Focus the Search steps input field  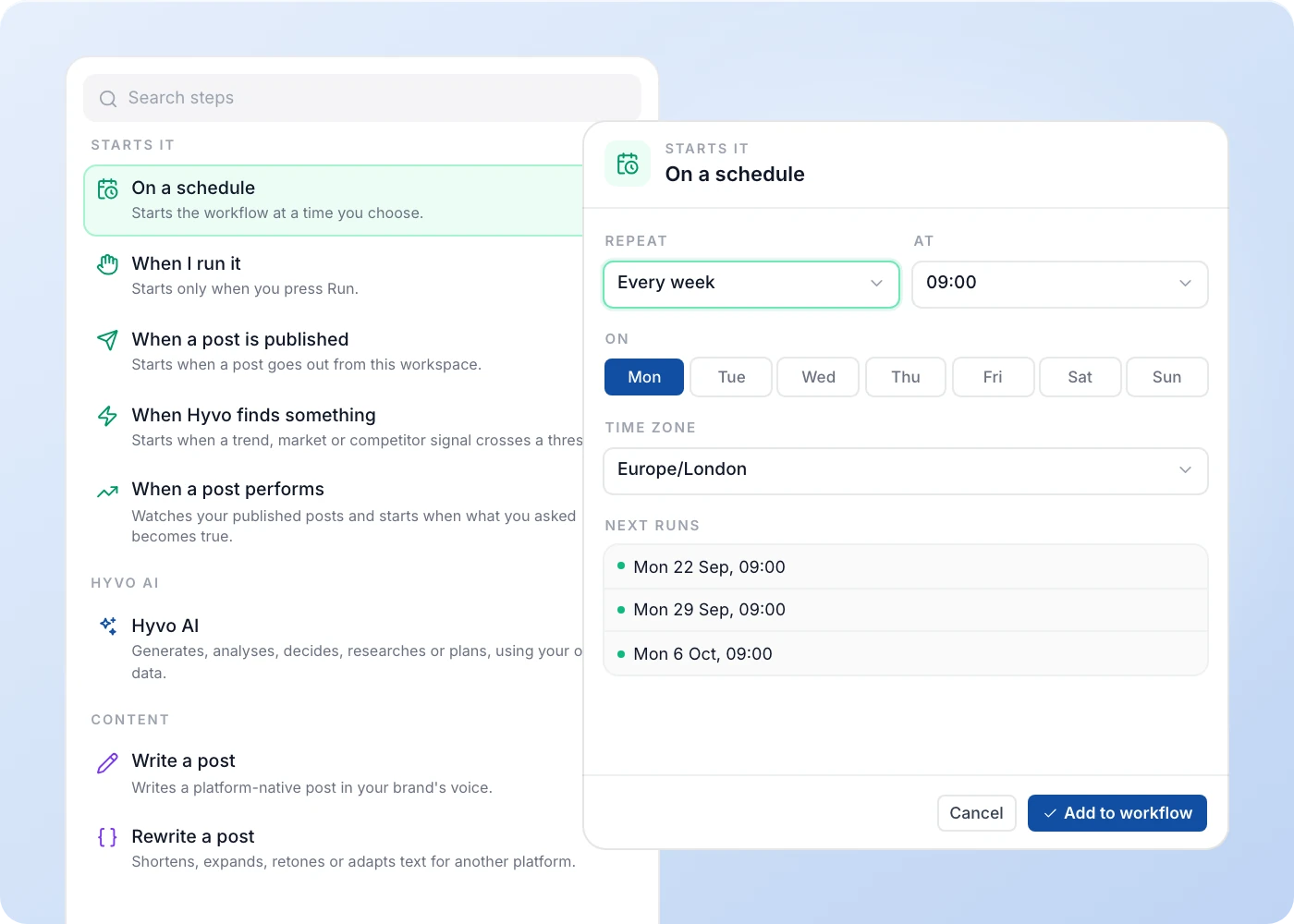click(362, 98)
